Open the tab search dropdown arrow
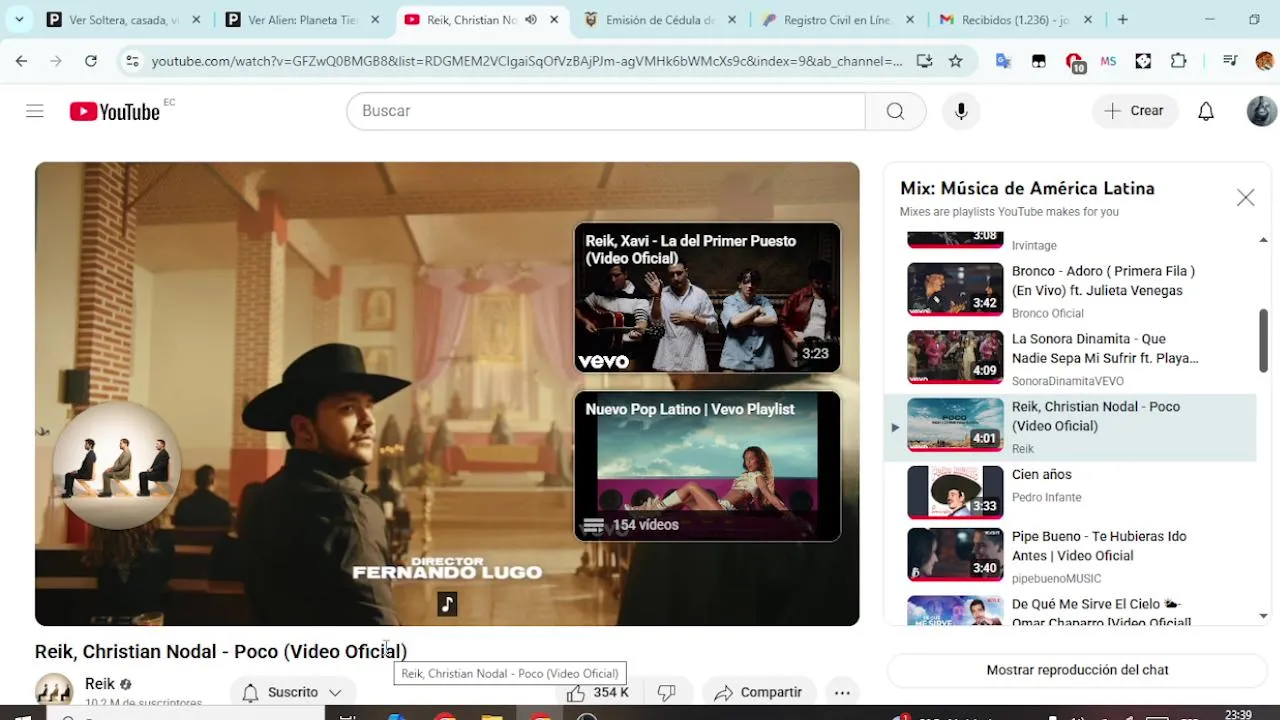The width and height of the screenshot is (1280, 720). [x=19, y=19]
